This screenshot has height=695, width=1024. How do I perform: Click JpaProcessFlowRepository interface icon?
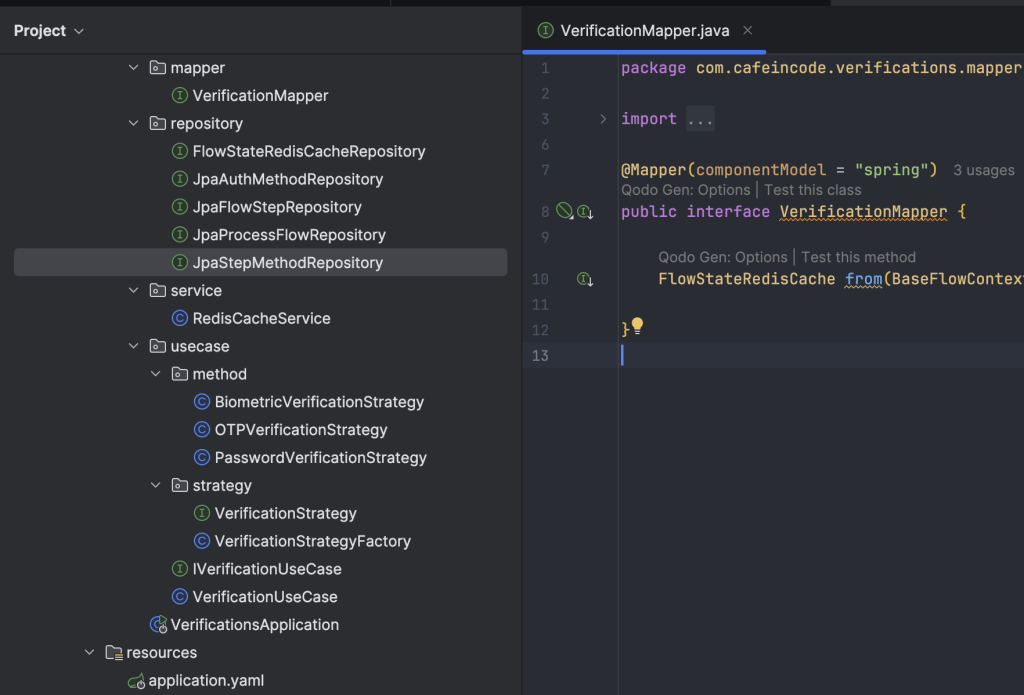point(180,234)
